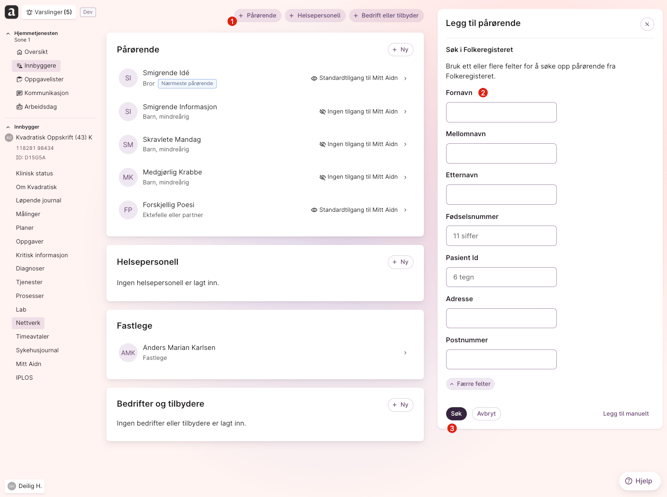The width and height of the screenshot is (667, 497).
Task: Toggle Mitt Aidn access eye for Smigrende Informasjon
Action: click(x=322, y=112)
